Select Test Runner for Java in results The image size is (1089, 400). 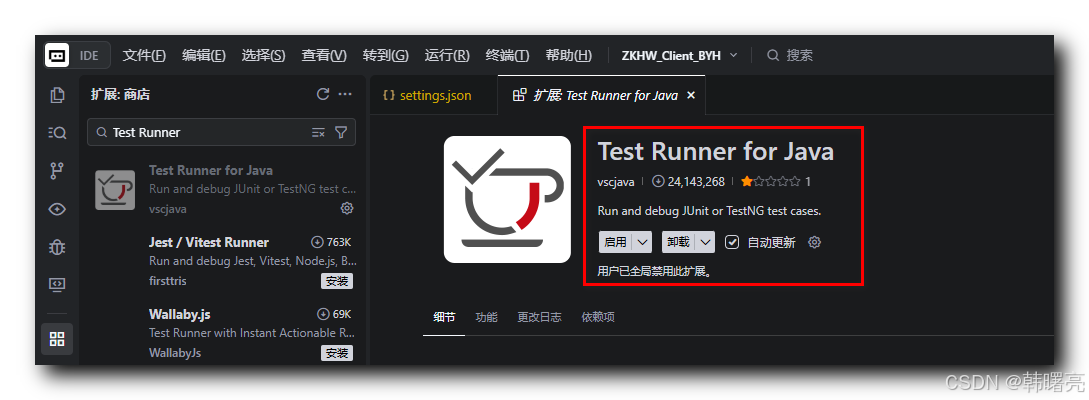[x=222, y=190]
